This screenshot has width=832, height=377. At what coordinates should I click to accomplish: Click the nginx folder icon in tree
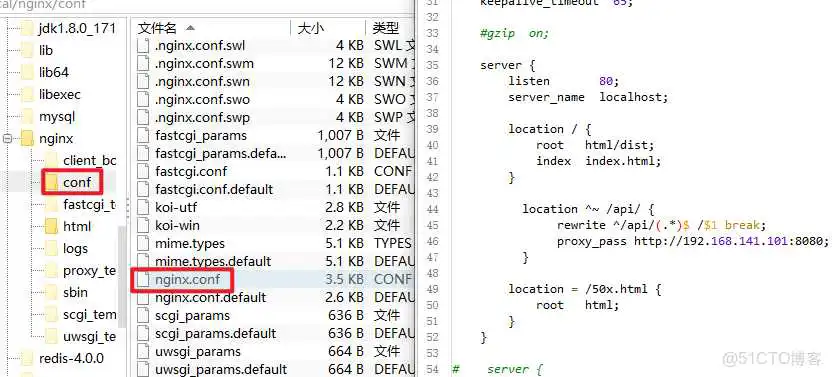click(27, 139)
